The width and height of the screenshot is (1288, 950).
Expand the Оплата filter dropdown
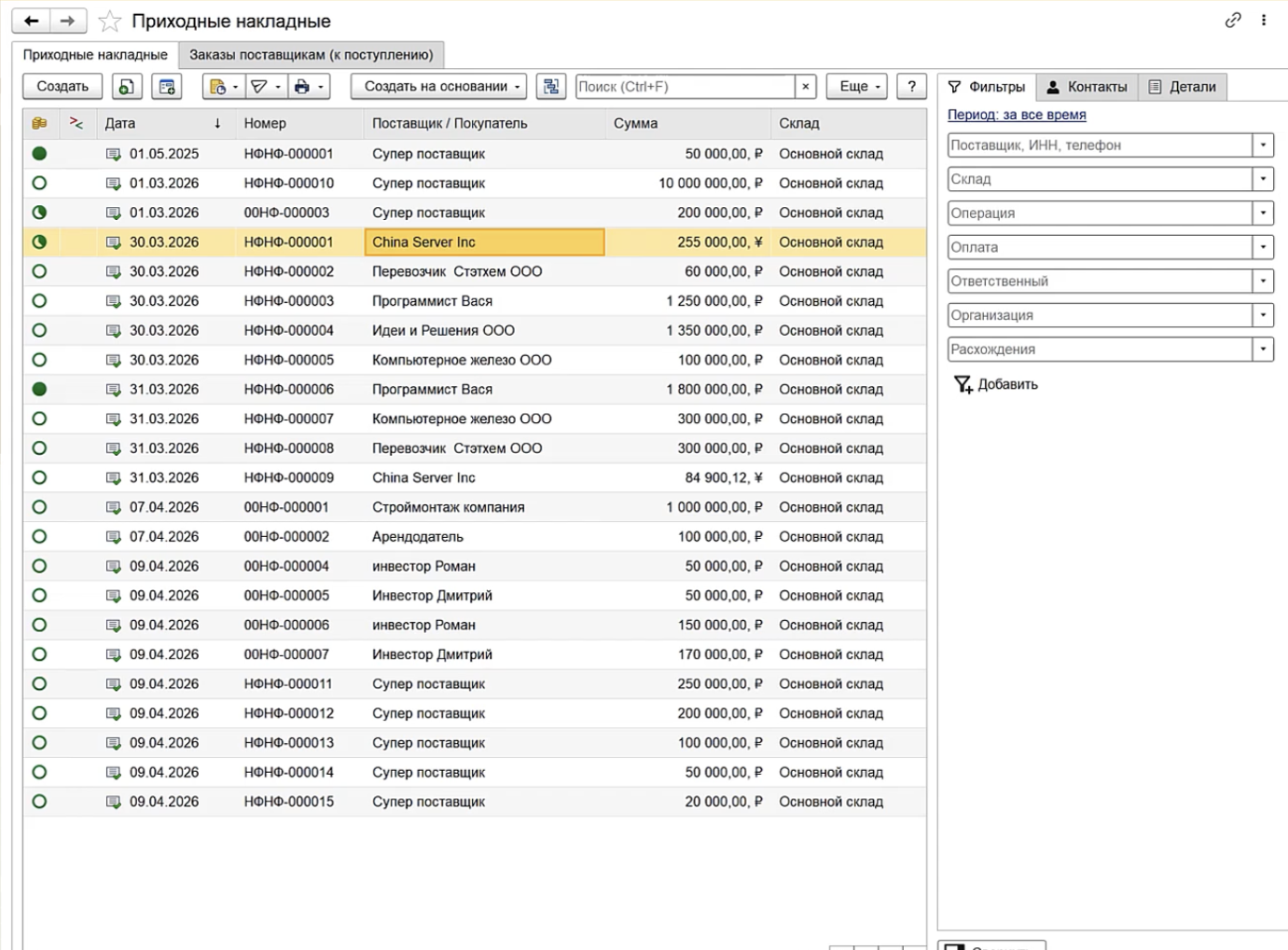tap(1263, 247)
